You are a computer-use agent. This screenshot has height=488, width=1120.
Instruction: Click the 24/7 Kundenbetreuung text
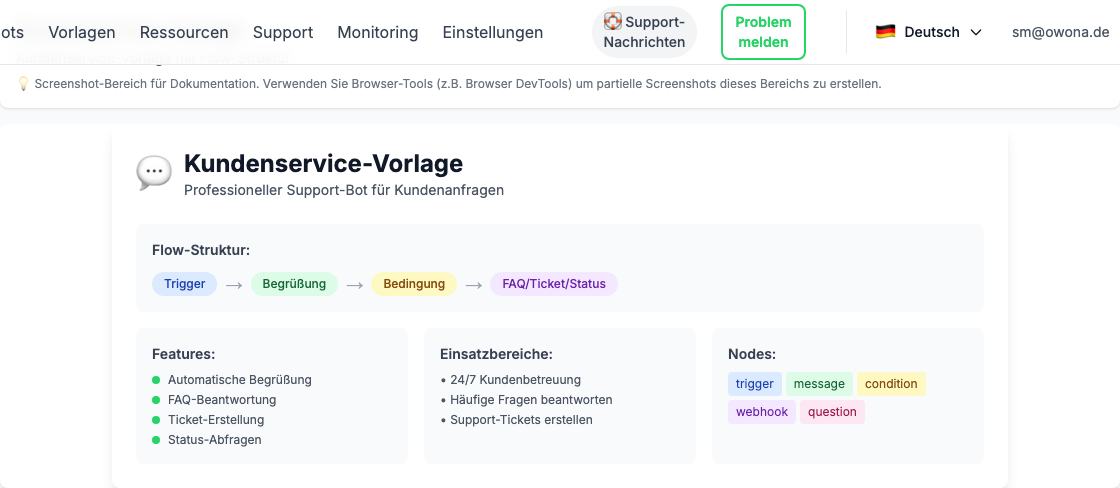pyautogui.click(x=516, y=379)
